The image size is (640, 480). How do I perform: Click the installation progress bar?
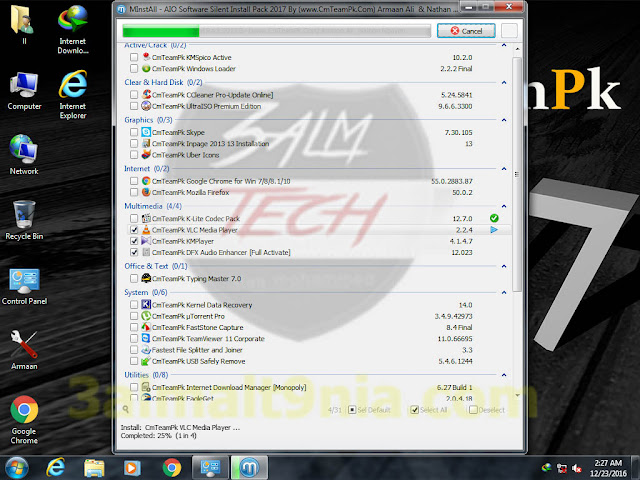[276, 31]
